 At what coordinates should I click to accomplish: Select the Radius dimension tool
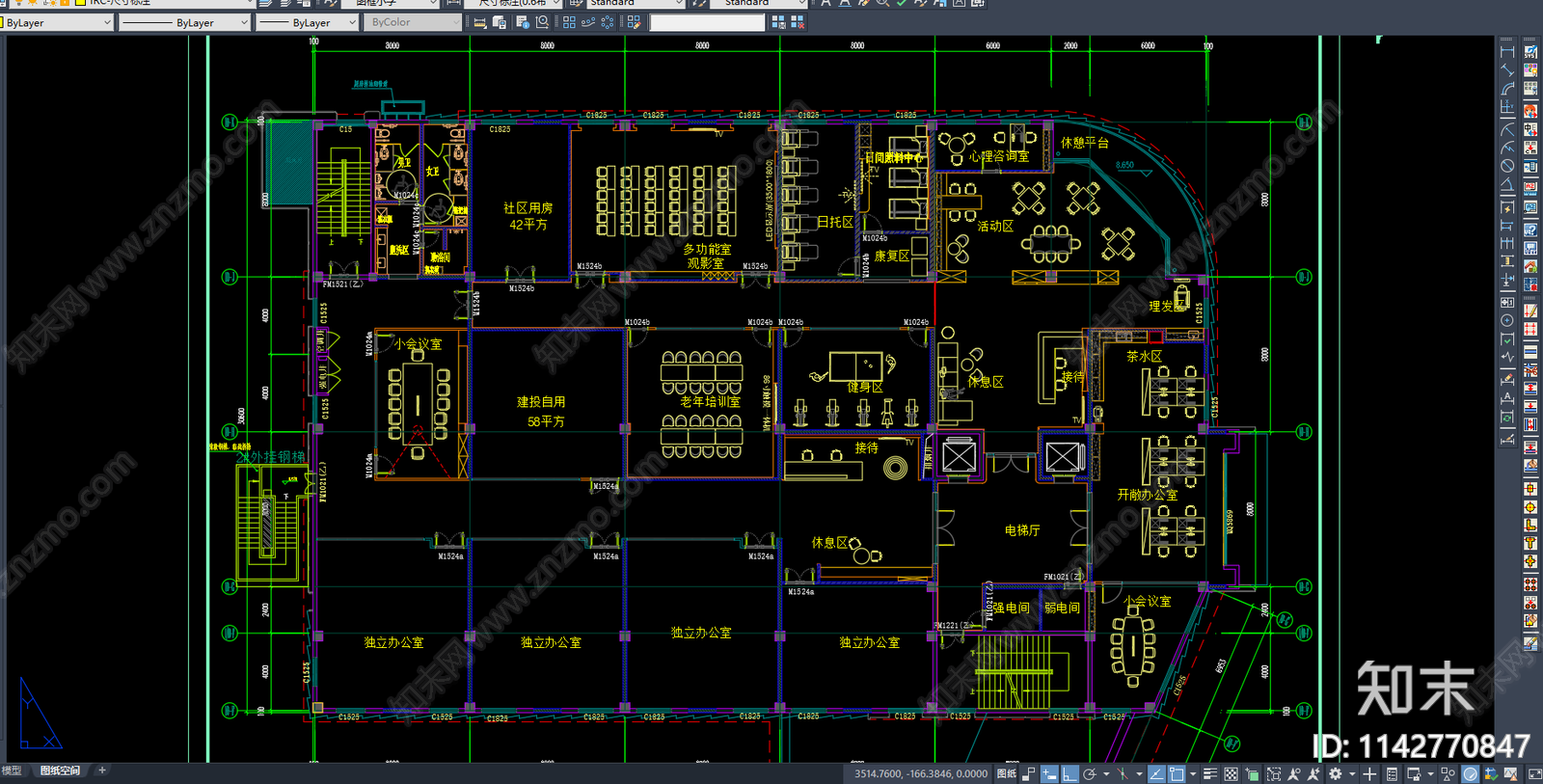pos(1507,129)
